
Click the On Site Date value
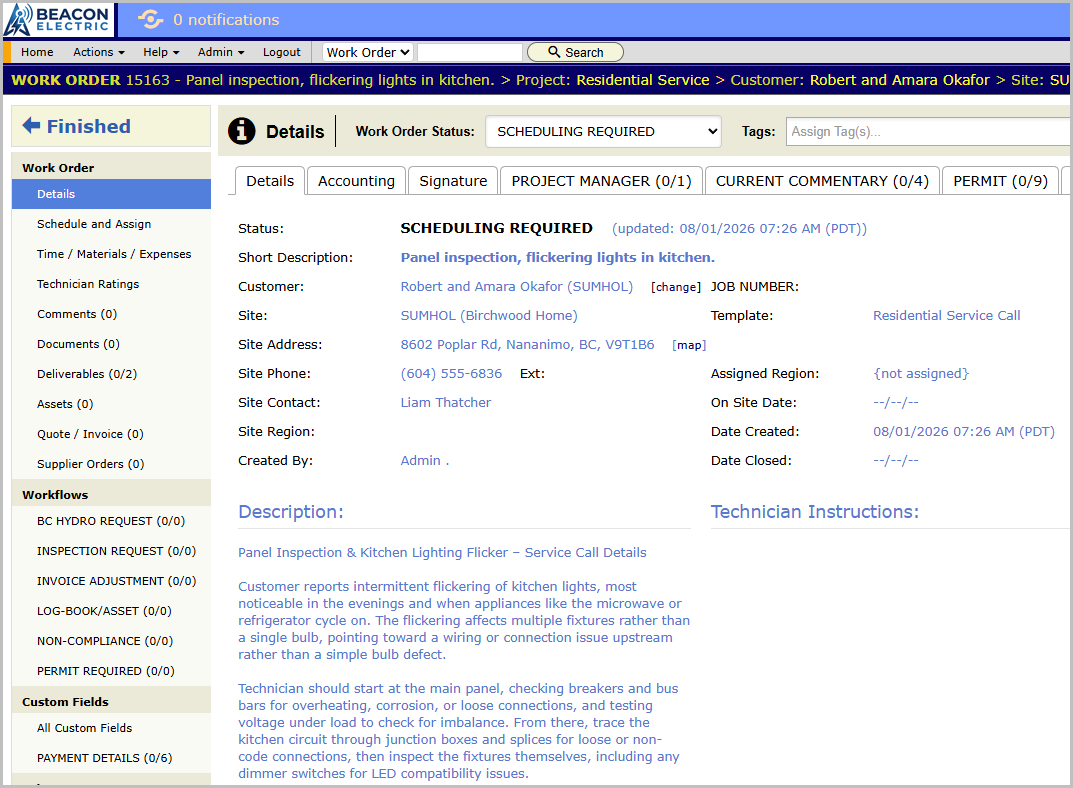(896, 403)
